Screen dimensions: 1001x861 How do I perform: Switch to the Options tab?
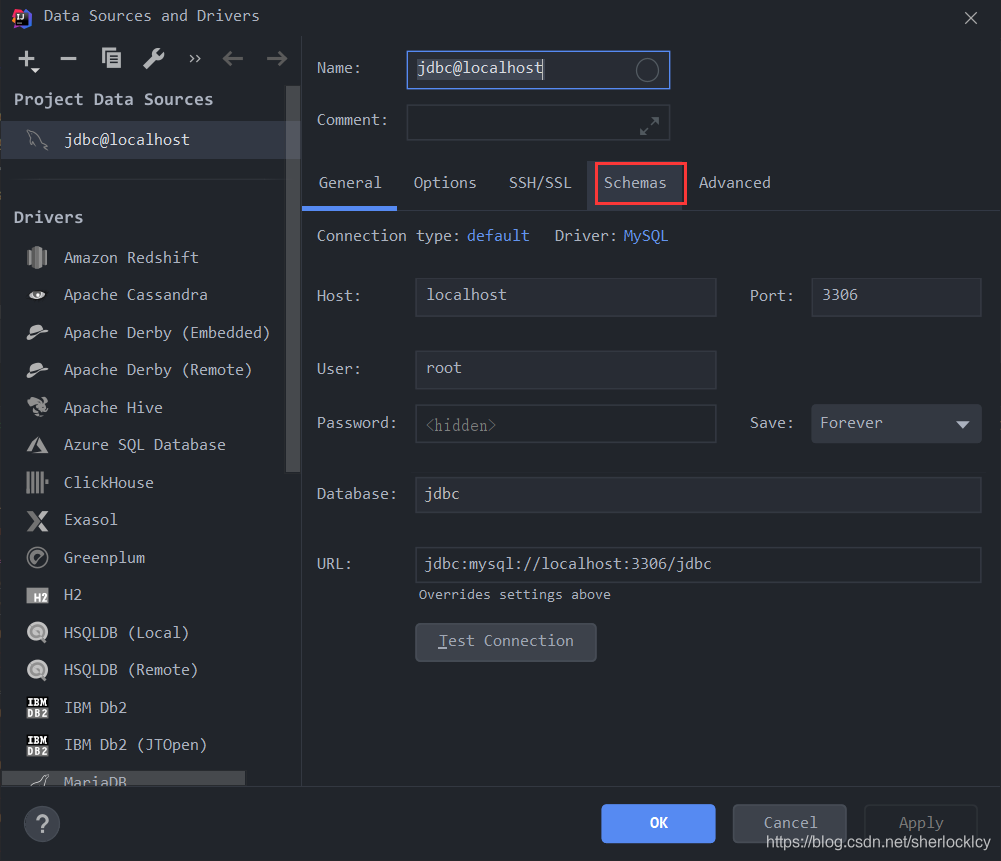point(445,183)
